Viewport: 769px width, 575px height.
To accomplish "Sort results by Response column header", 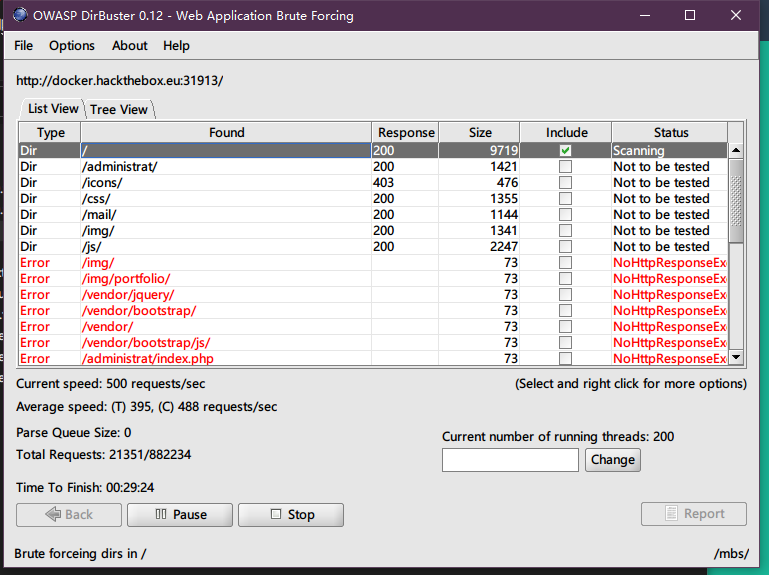I will point(406,132).
